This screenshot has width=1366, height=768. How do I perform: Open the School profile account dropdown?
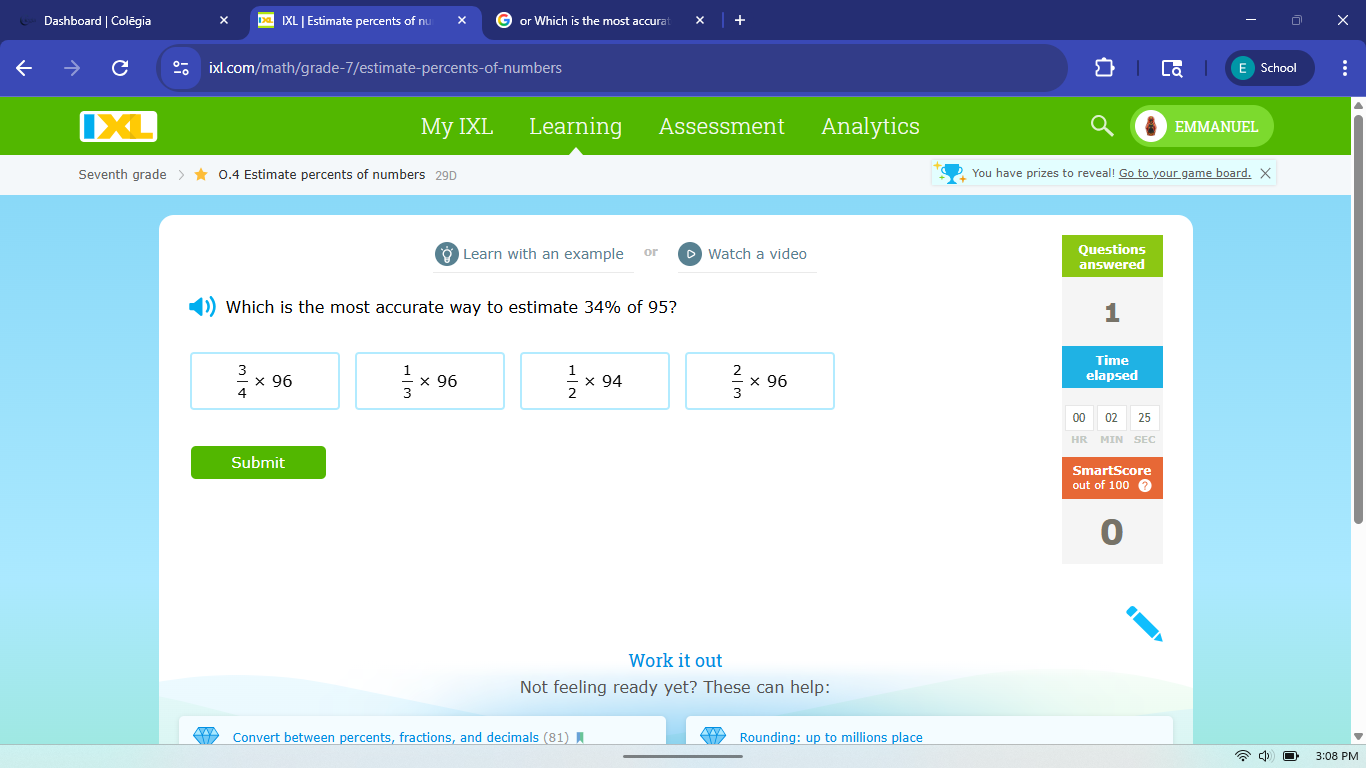pyautogui.click(x=1268, y=67)
